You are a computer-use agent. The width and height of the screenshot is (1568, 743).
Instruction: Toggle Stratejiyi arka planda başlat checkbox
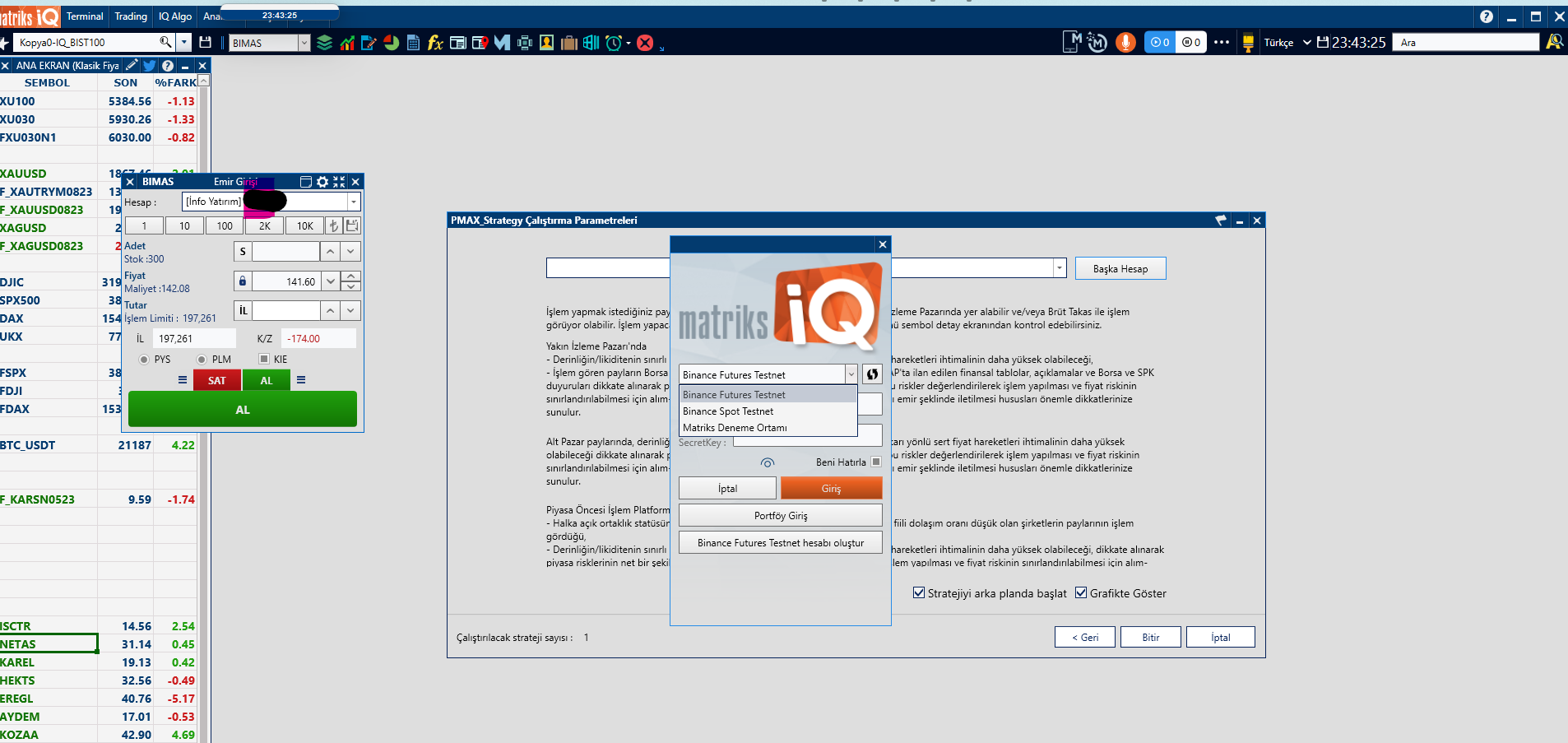click(x=919, y=593)
